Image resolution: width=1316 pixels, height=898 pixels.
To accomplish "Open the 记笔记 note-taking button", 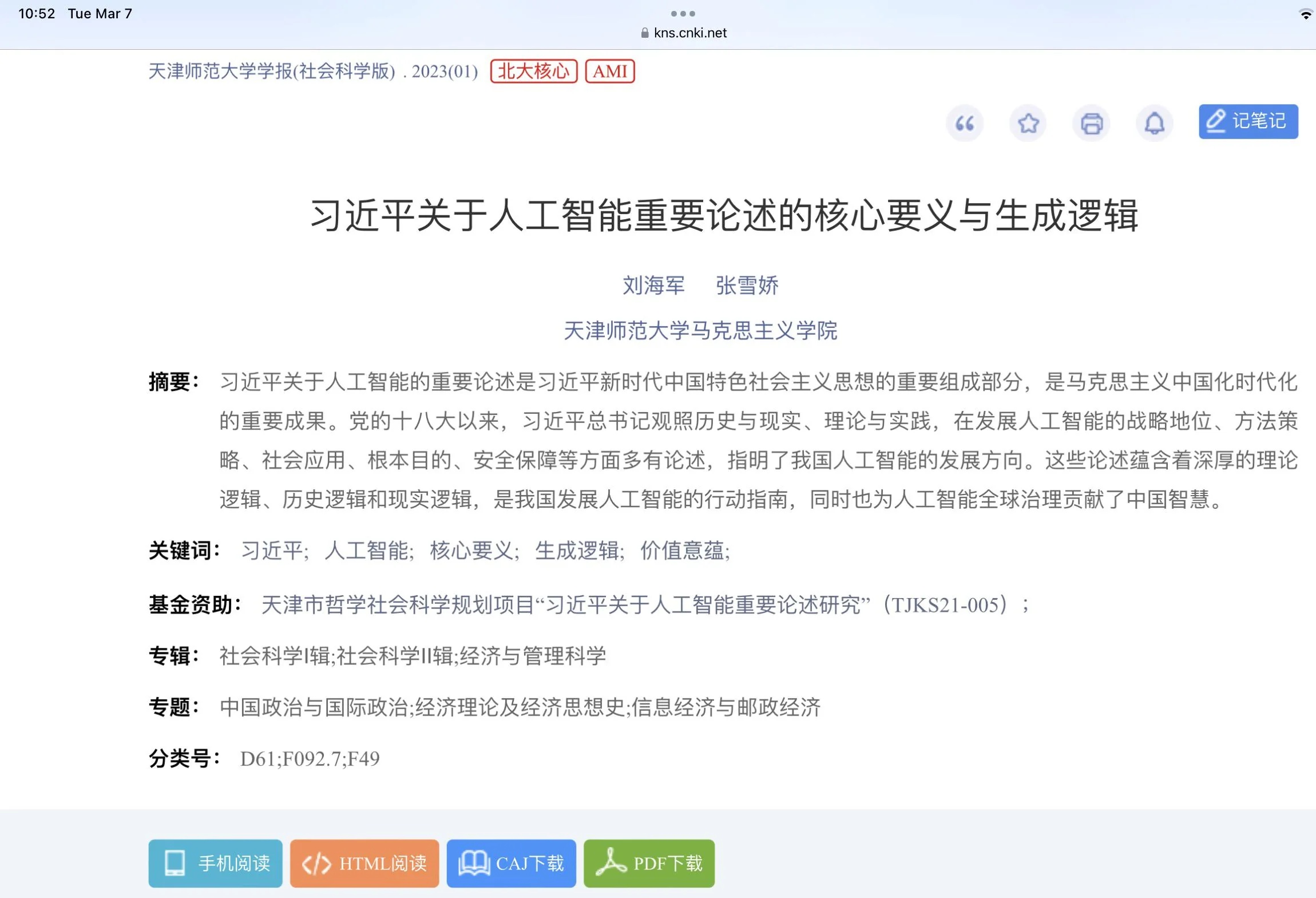I will [1248, 121].
